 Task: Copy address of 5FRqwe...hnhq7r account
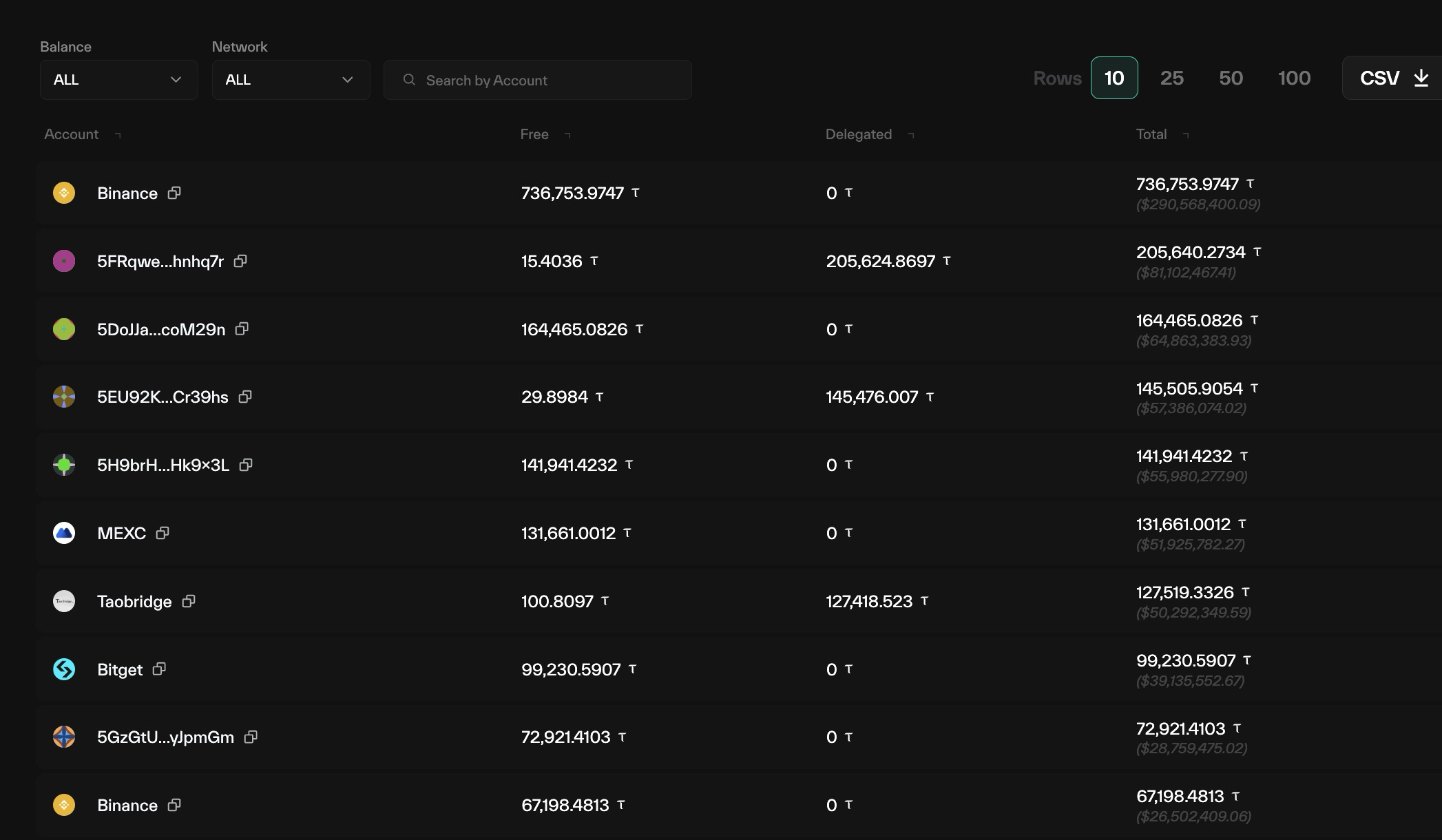[240, 261]
